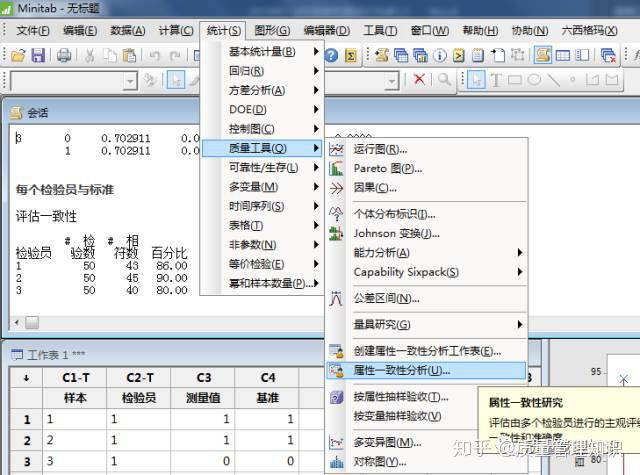Image resolution: width=640 pixels, height=475 pixels.
Task: Open the 数据(A) menu
Action: tap(128, 31)
